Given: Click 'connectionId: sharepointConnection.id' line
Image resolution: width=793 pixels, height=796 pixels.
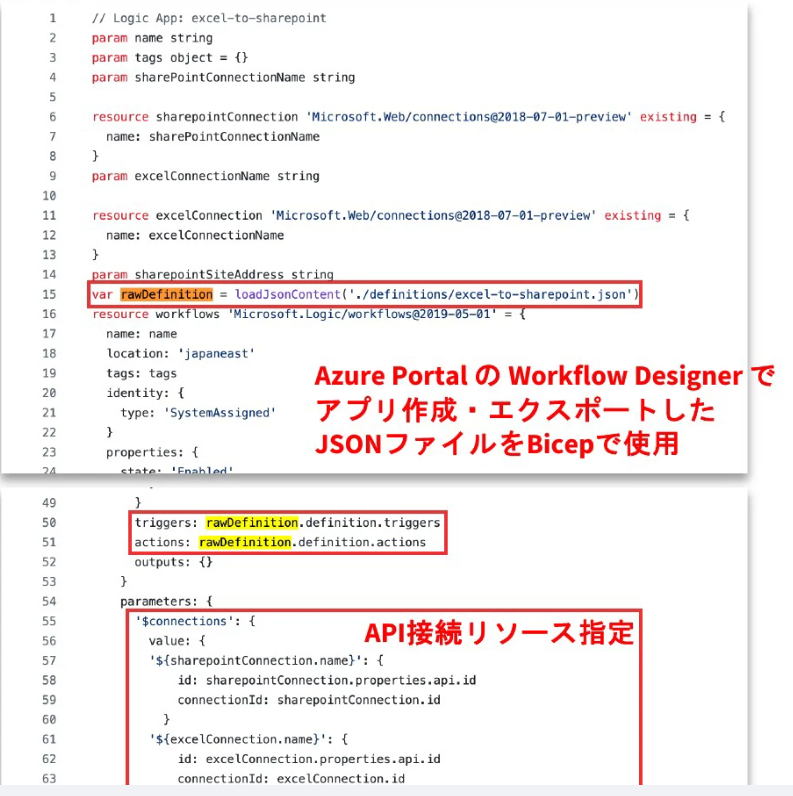Looking at the screenshot, I should point(309,701).
